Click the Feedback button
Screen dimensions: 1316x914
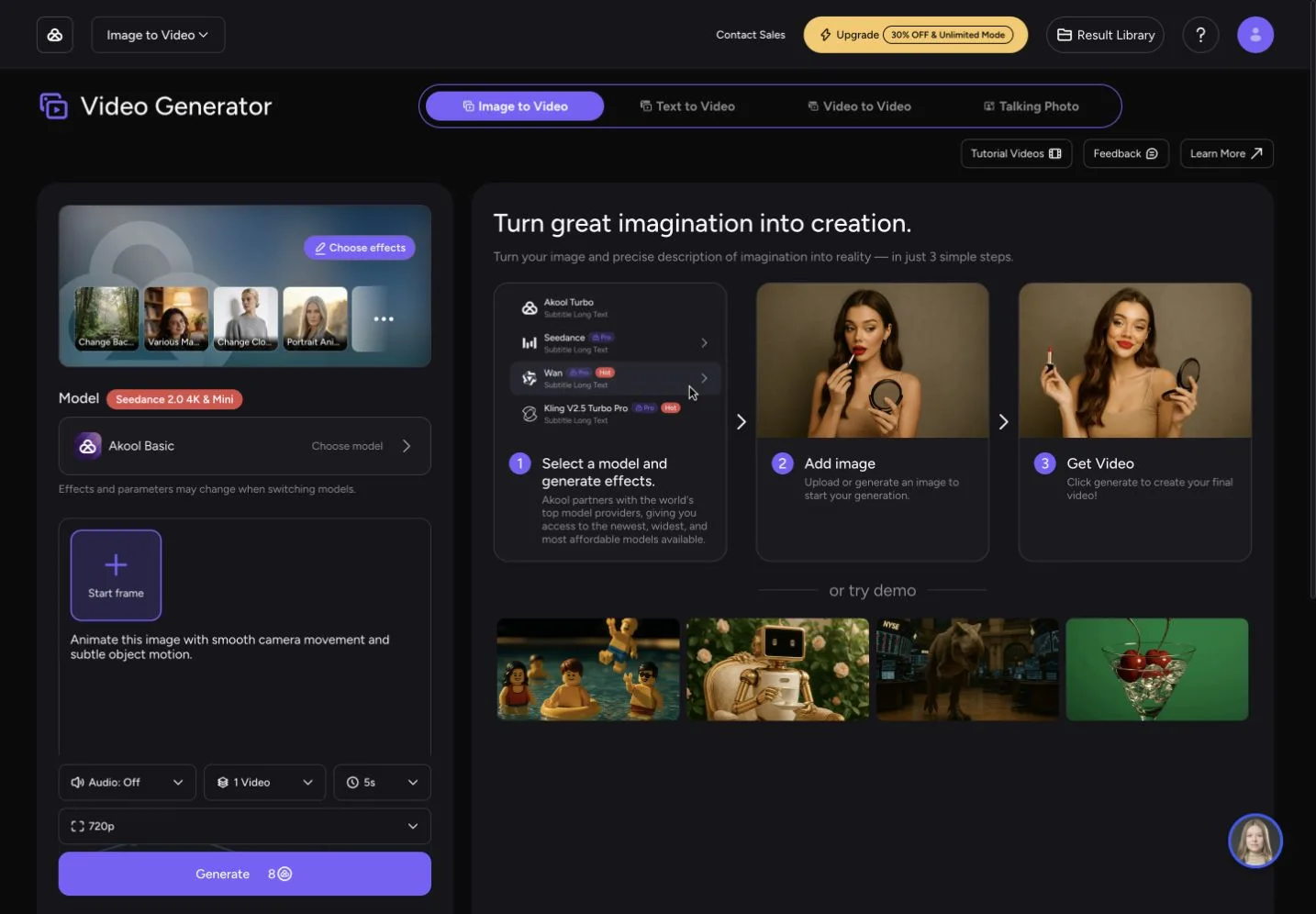click(x=1125, y=153)
